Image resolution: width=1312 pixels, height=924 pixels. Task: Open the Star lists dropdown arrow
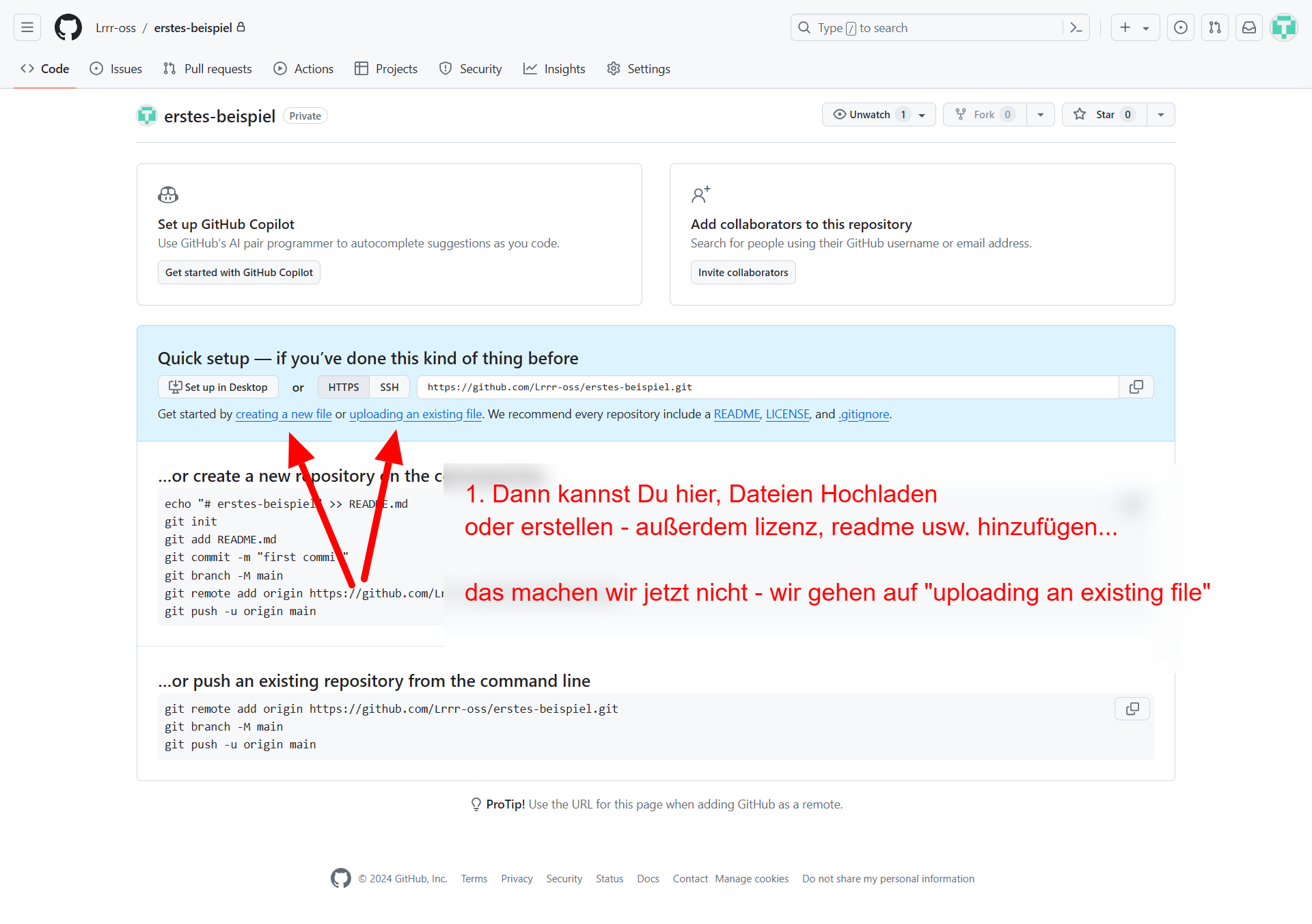[1160, 115]
